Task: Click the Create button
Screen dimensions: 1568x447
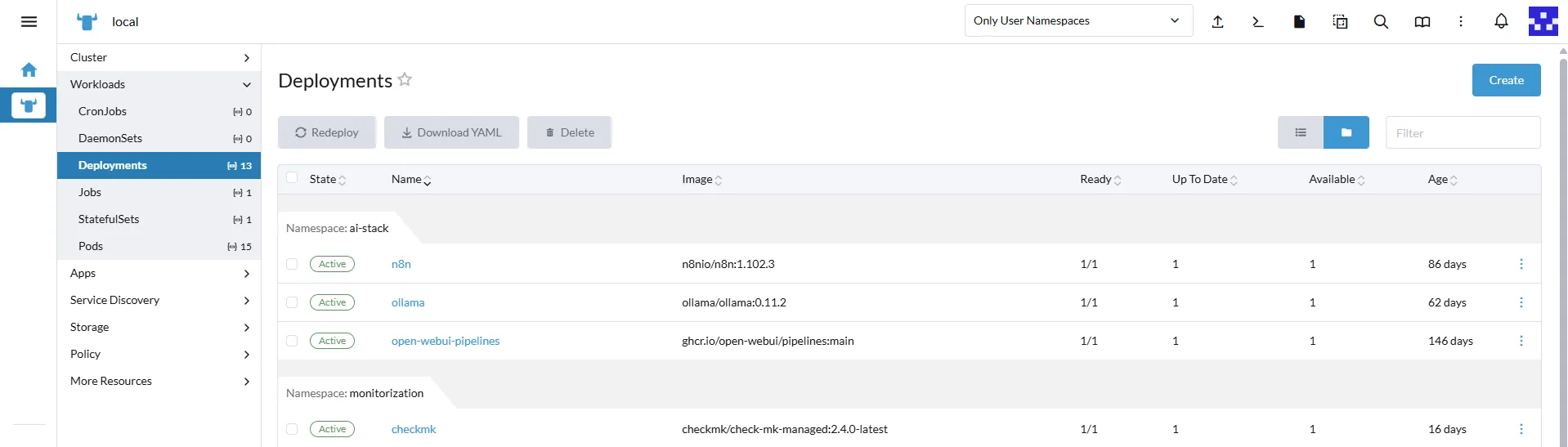Action: [1506, 80]
